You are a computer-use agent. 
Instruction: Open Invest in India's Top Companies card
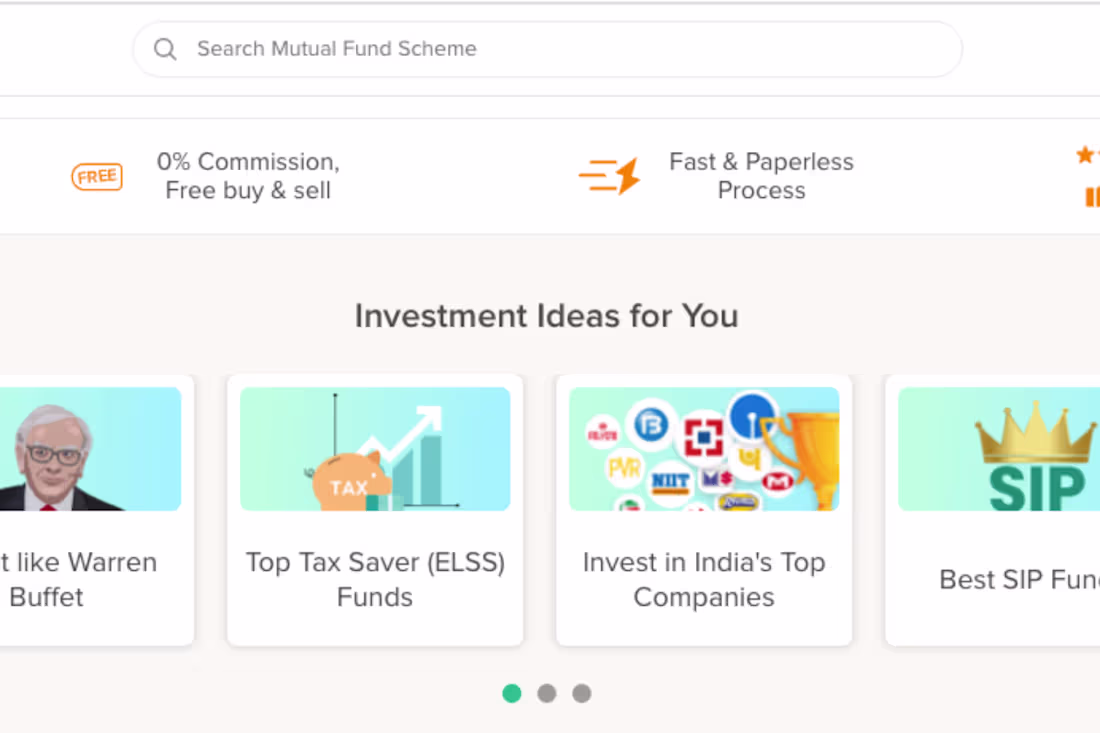[704, 510]
